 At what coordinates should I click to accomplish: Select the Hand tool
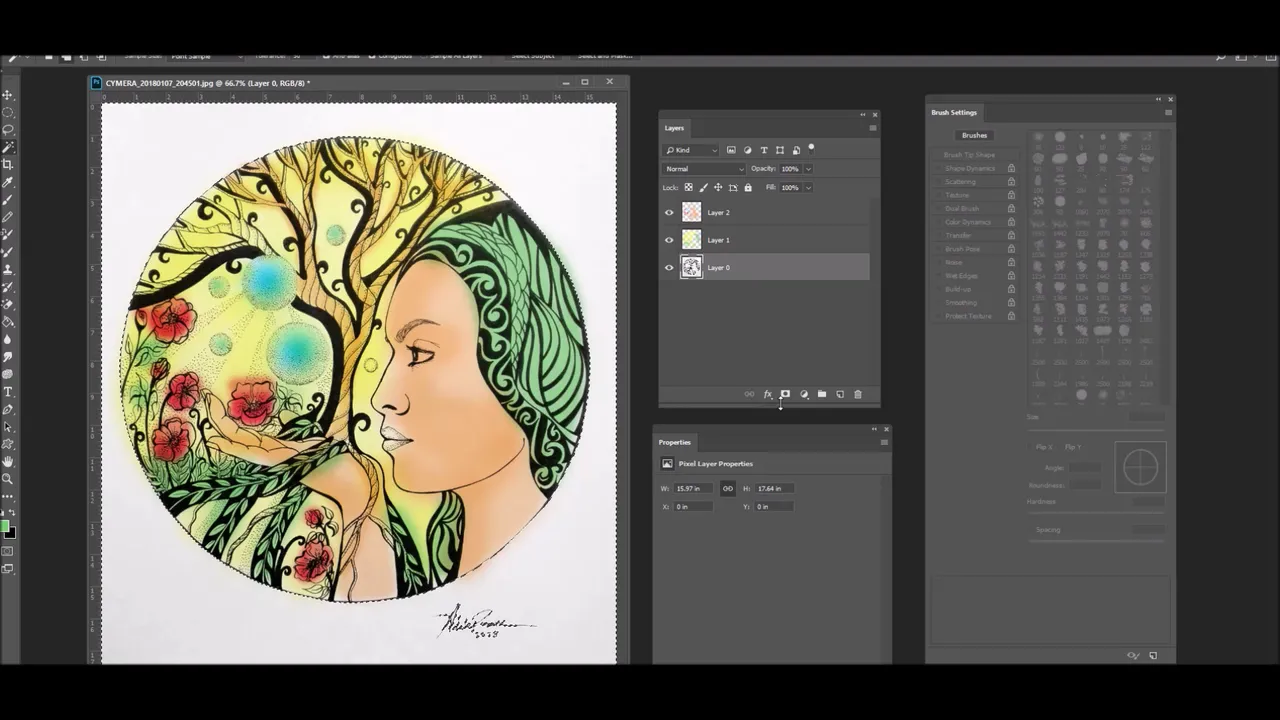pos(8,461)
